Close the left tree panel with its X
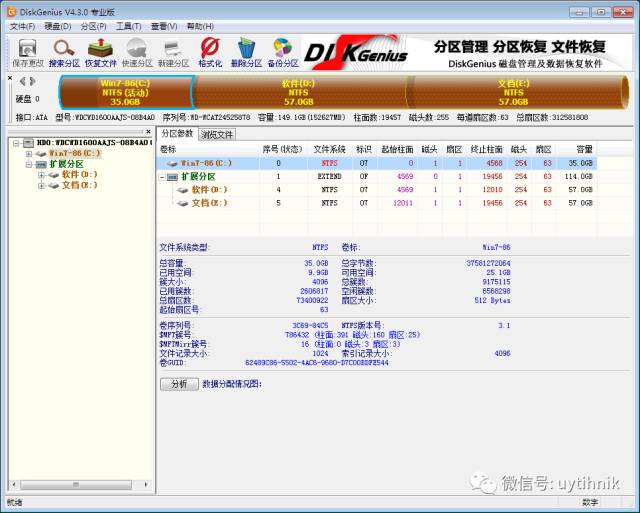640x513 pixels. point(149,131)
